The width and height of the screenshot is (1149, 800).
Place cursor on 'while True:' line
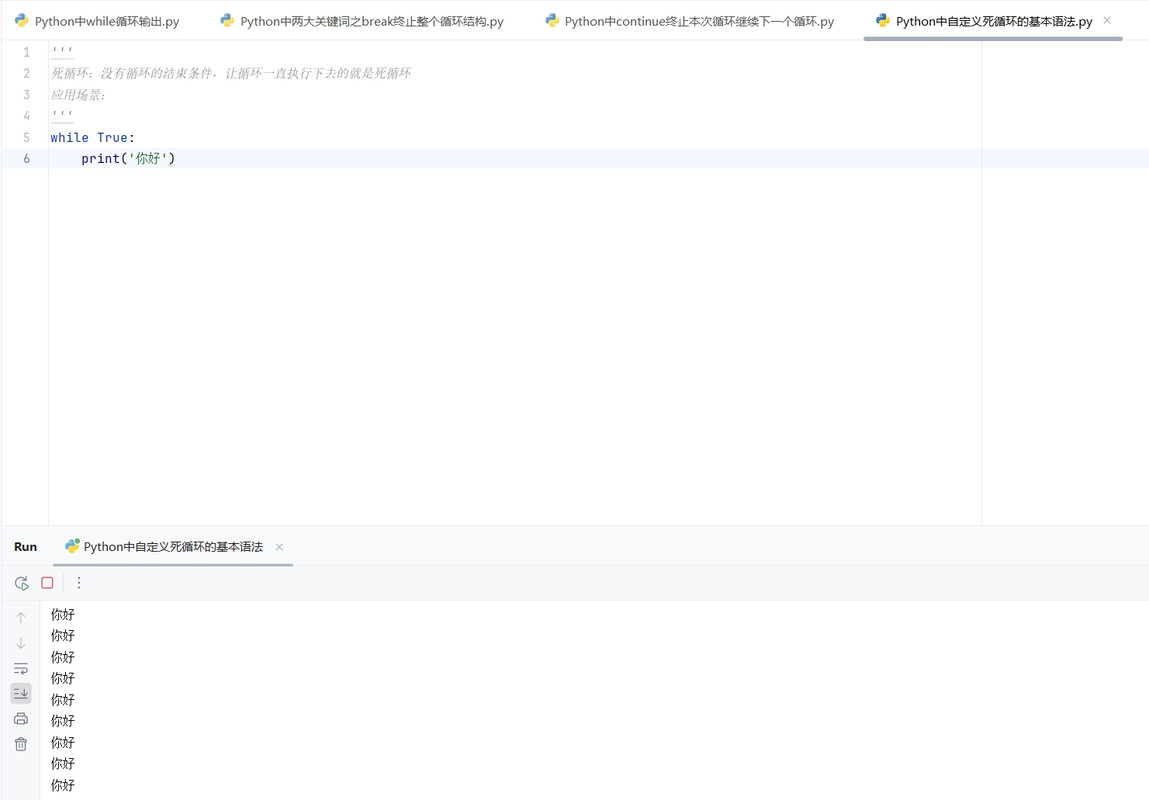(93, 138)
